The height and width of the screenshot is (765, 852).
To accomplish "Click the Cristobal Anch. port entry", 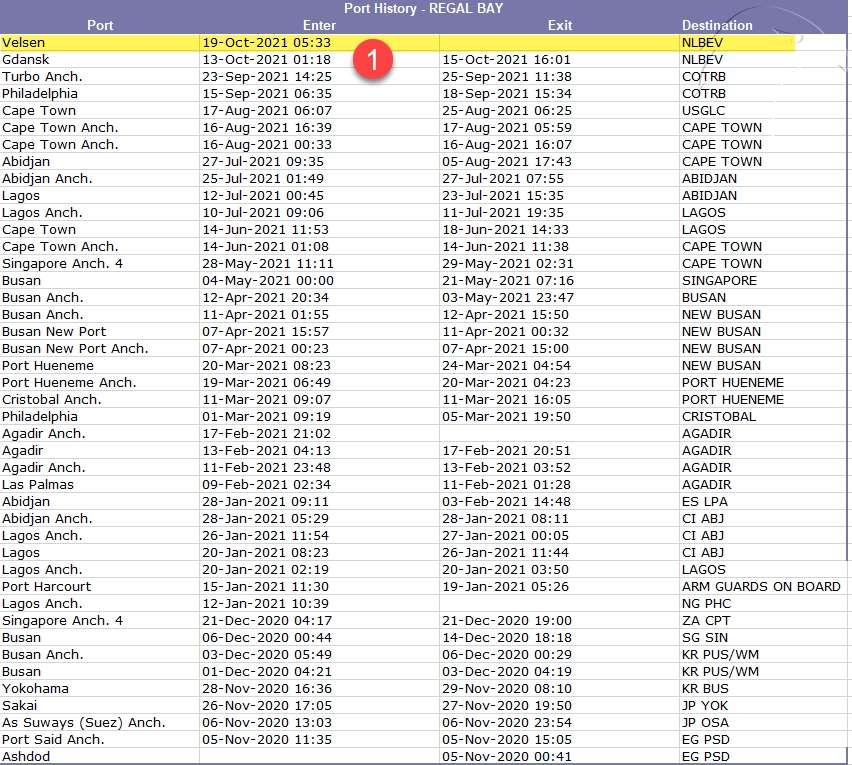I will coord(52,400).
